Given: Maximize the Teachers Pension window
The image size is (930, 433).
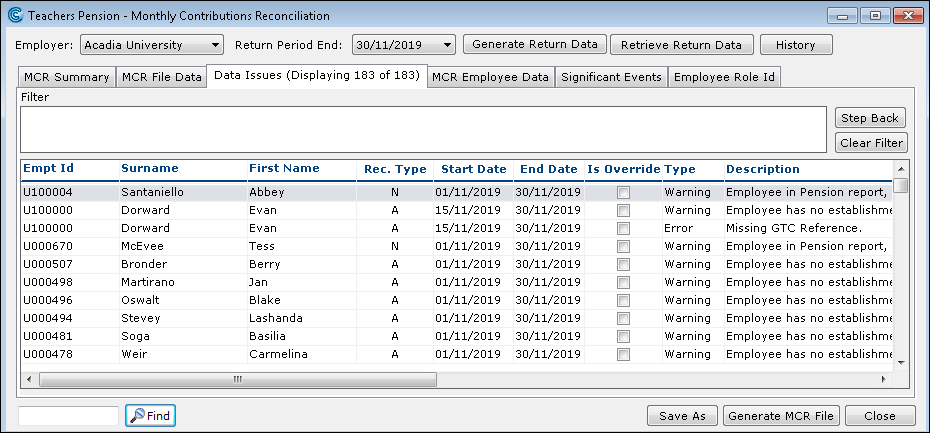Looking at the screenshot, I should click(x=875, y=16).
